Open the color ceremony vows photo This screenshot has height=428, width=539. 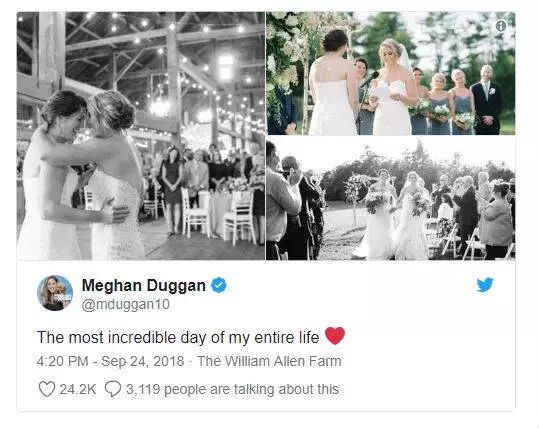pyautogui.click(x=391, y=73)
